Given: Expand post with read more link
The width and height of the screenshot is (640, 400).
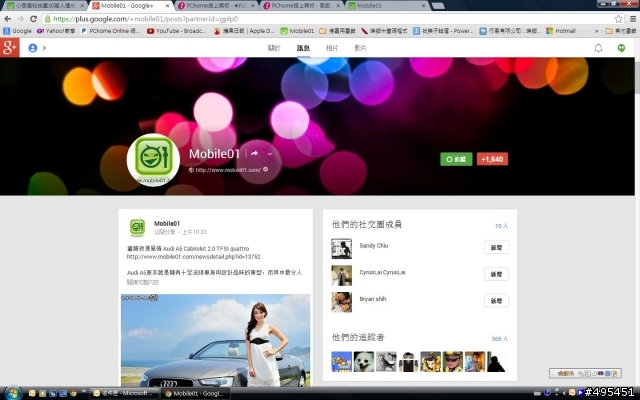Looking at the screenshot, I should pyautogui.click(x=142, y=282).
